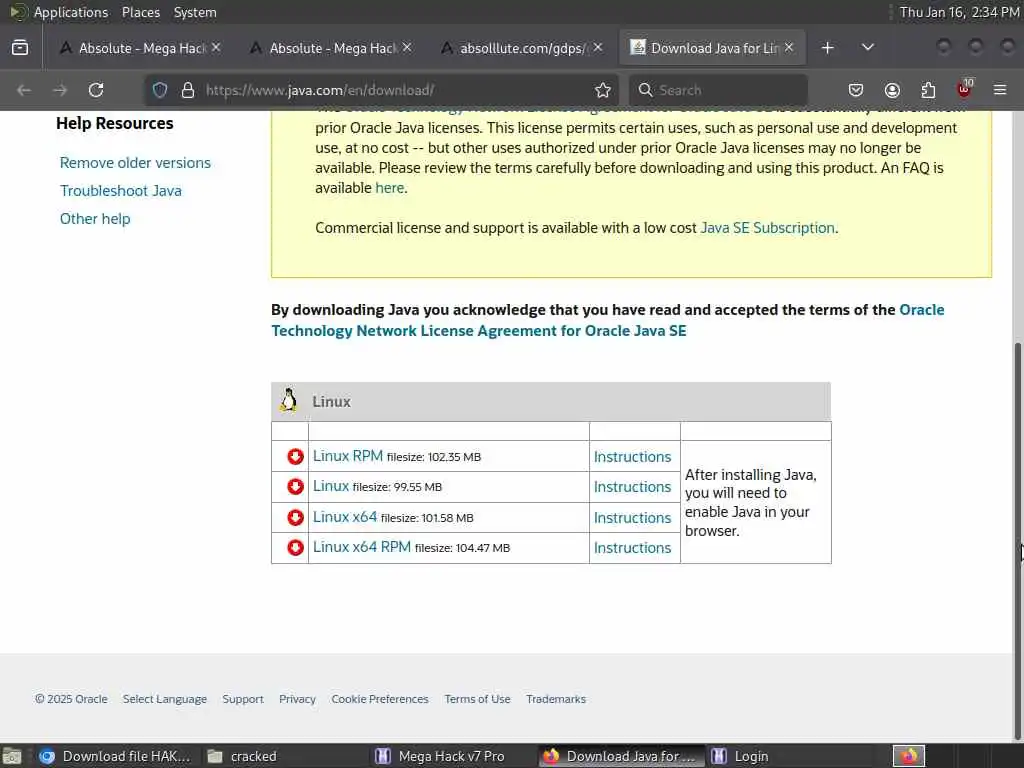This screenshot has width=1024, height=768.
Task: Open Firefox View icon at tab bar start
Action: click(x=20, y=48)
